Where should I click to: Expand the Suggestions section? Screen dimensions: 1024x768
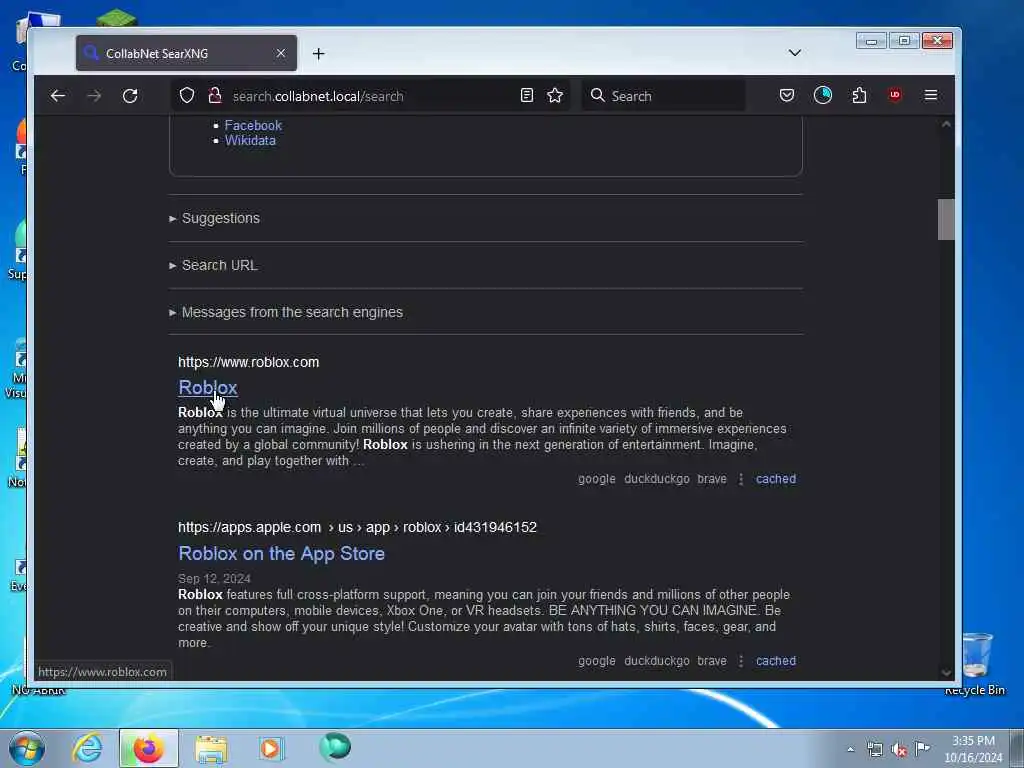point(214,218)
